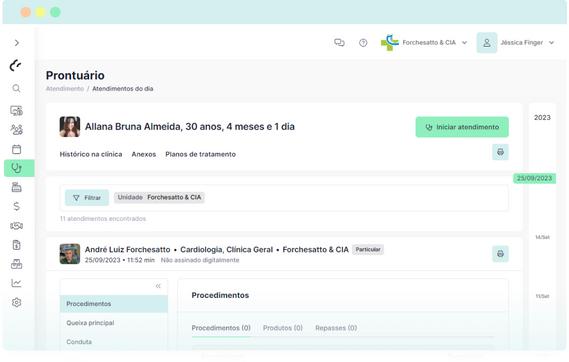Switch to the Procedimentos (0) tab
Screen dimensions: 569x362
click(x=221, y=328)
